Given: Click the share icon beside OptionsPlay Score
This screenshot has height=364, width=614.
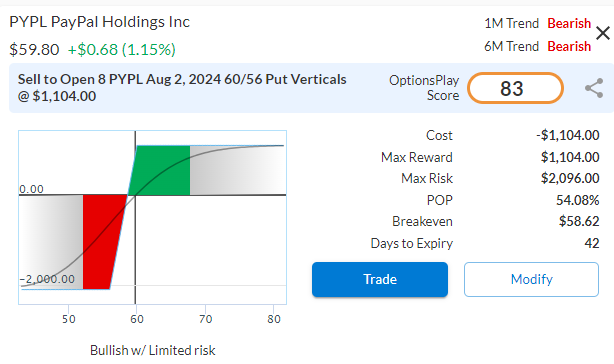Looking at the screenshot, I should (x=594, y=88).
